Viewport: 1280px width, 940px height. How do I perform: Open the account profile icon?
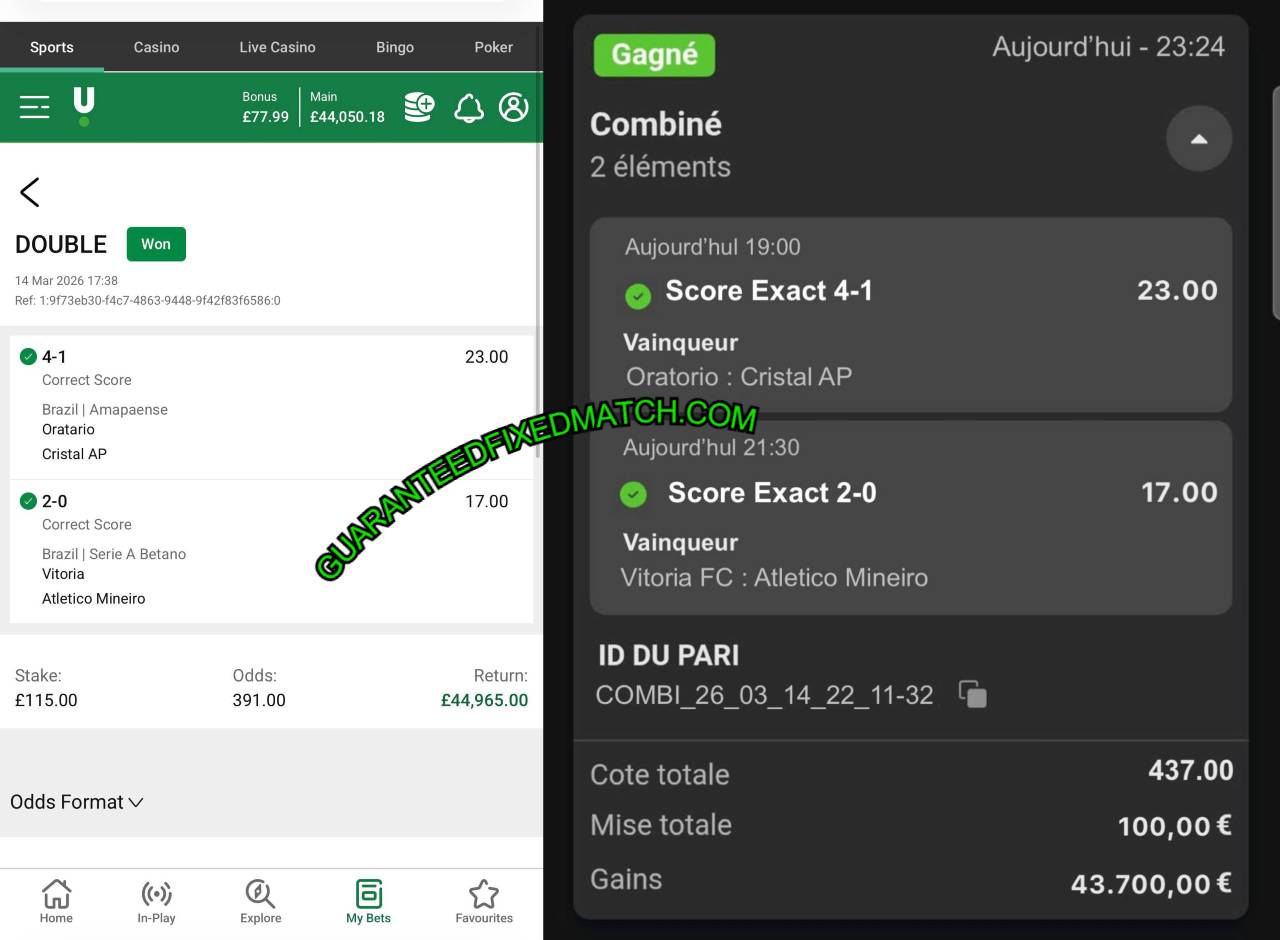[513, 107]
